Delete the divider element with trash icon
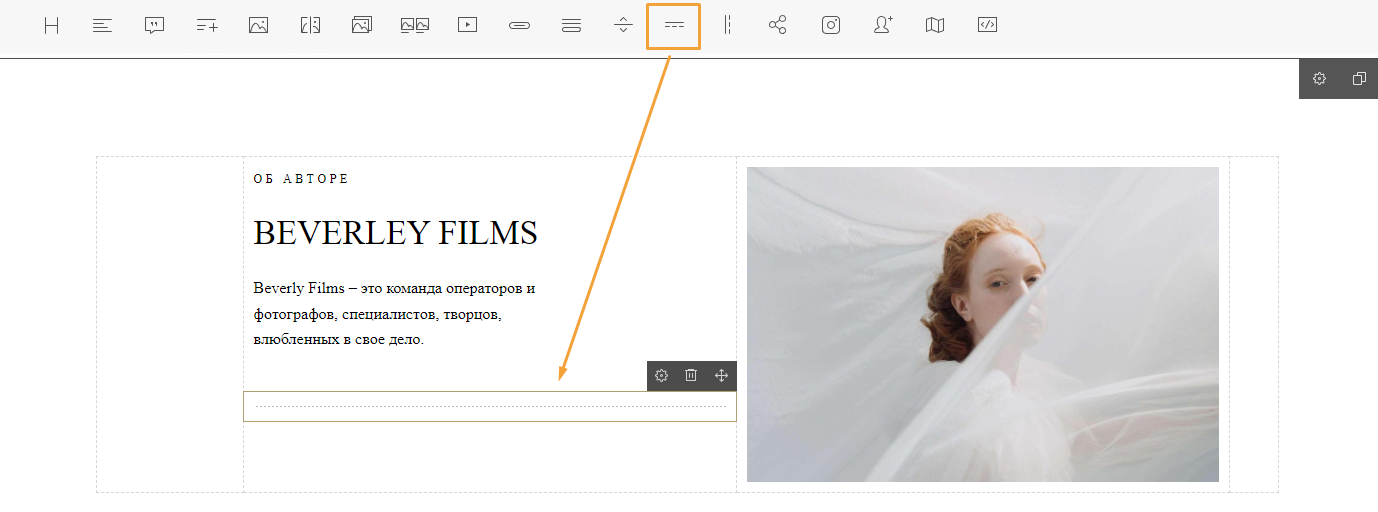Viewport: 1378px width, 512px height. pos(691,376)
